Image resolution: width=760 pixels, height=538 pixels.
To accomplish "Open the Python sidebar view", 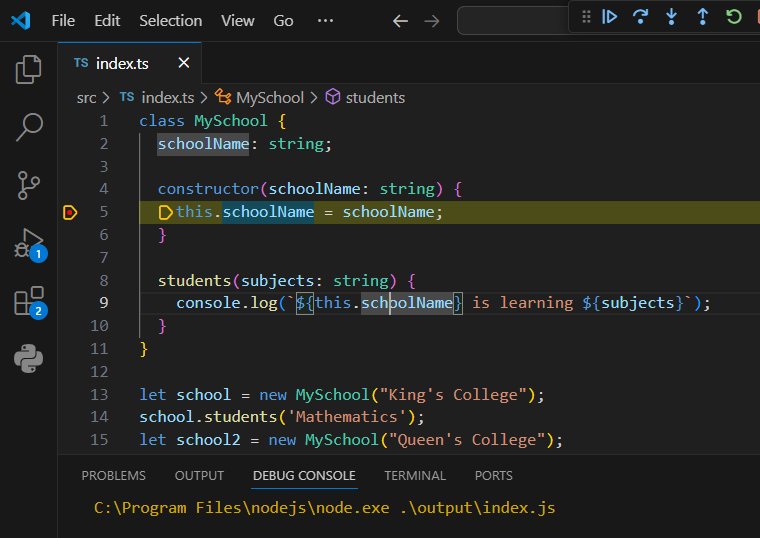I will pyautogui.click(x=29, y=358).
